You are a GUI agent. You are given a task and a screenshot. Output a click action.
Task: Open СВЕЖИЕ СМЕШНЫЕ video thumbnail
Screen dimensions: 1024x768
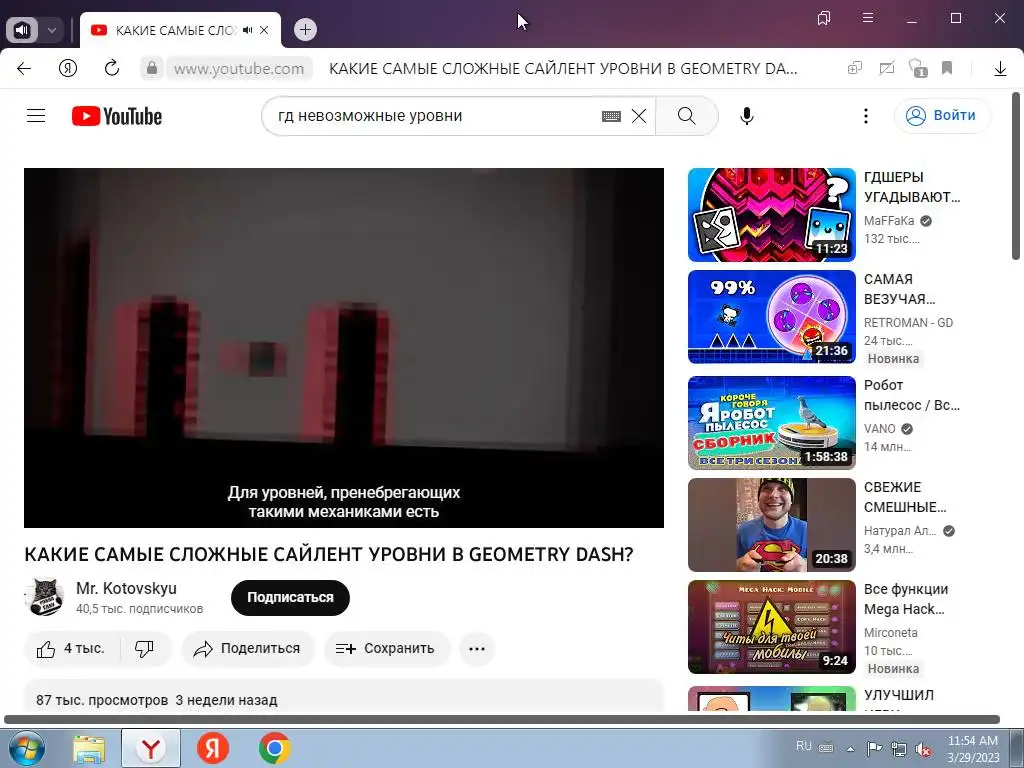point(772,525)
